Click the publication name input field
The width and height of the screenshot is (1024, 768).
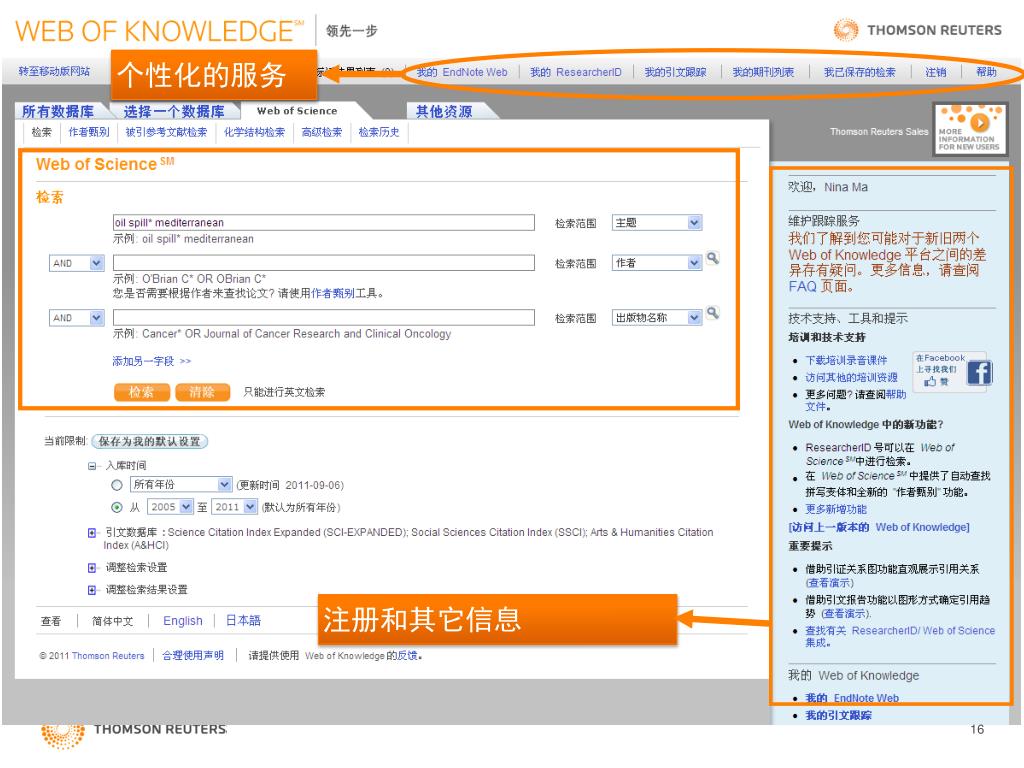(324, 318)
